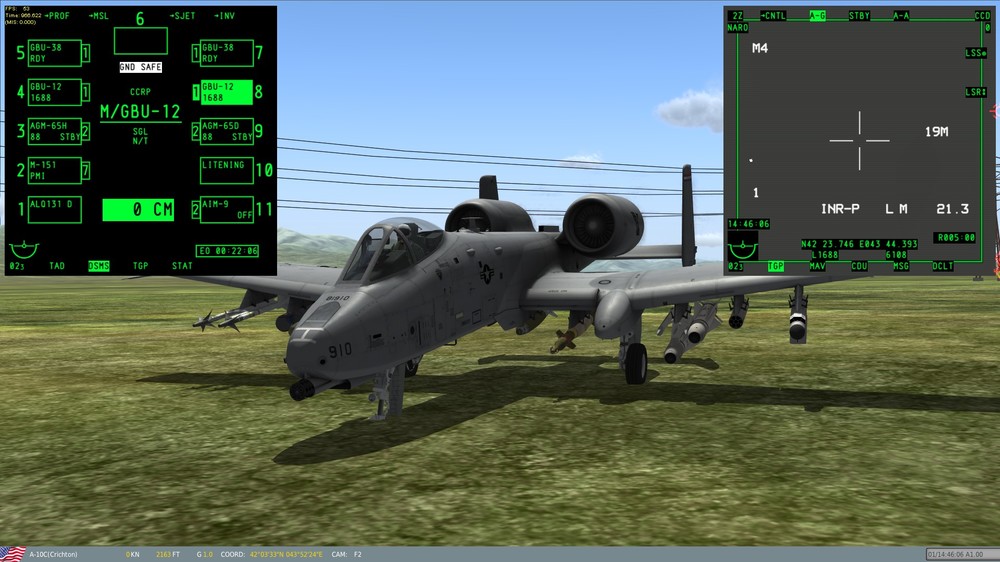Open the CDU page tab
1000x562 pixels.
point(859,266)
